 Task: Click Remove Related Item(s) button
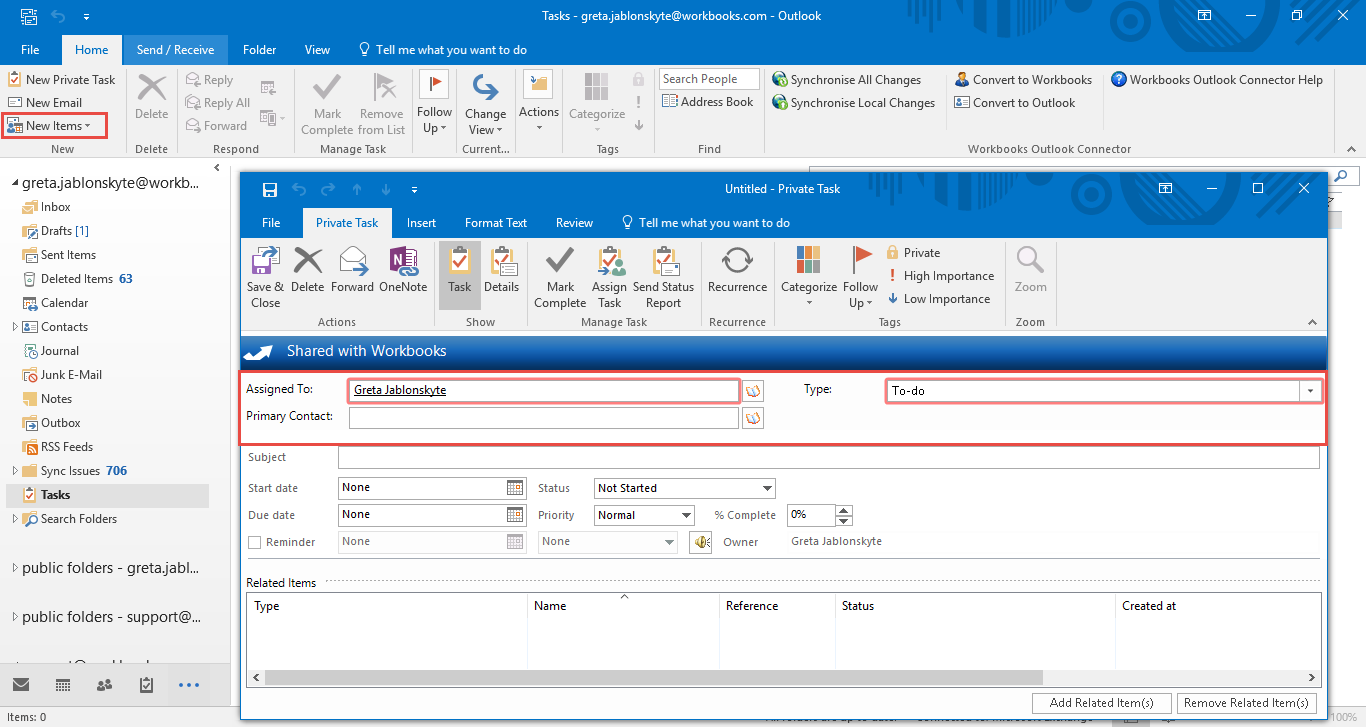1247,703
